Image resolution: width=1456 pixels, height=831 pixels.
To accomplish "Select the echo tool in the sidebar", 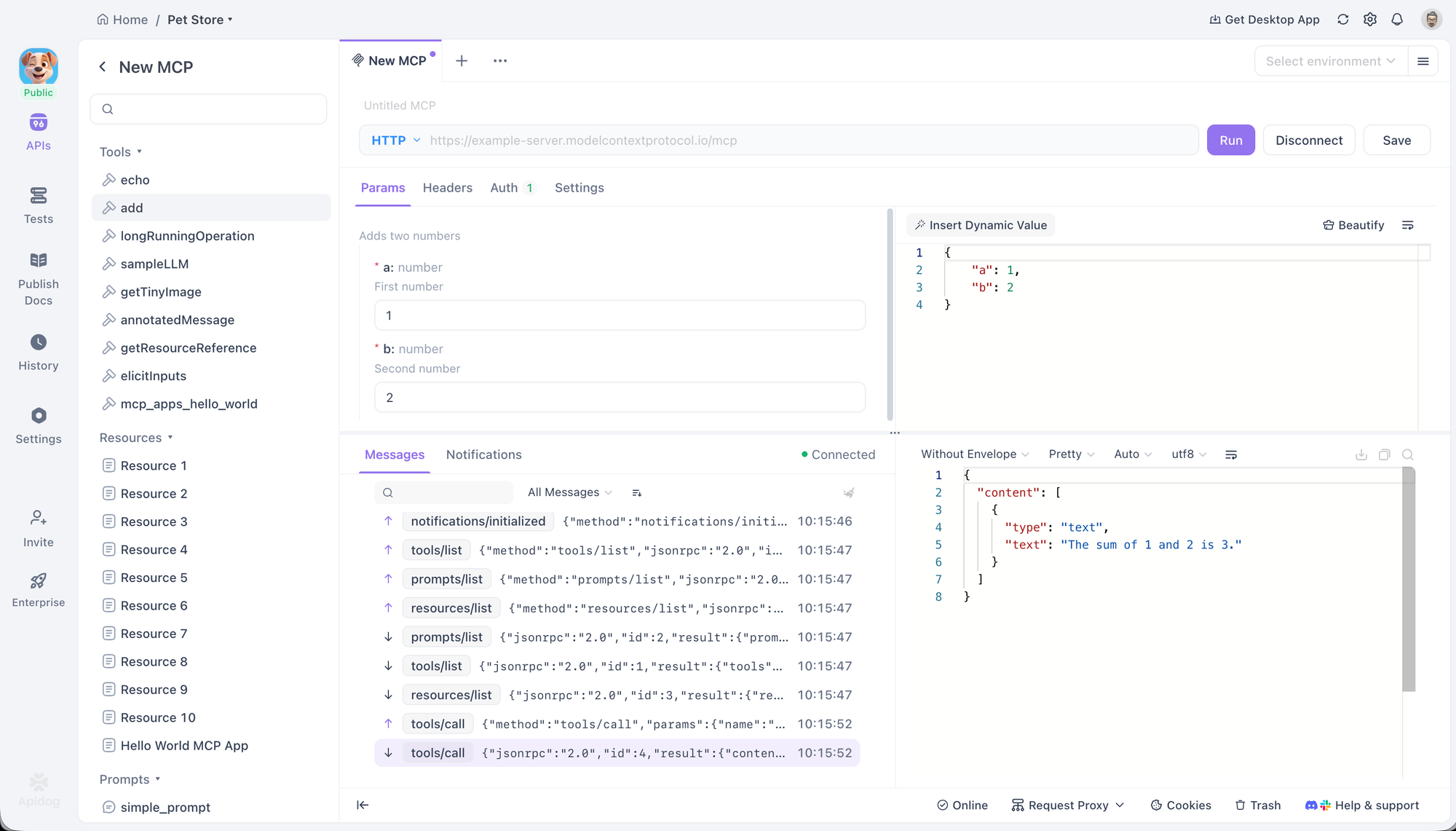I will pos(134,180).
